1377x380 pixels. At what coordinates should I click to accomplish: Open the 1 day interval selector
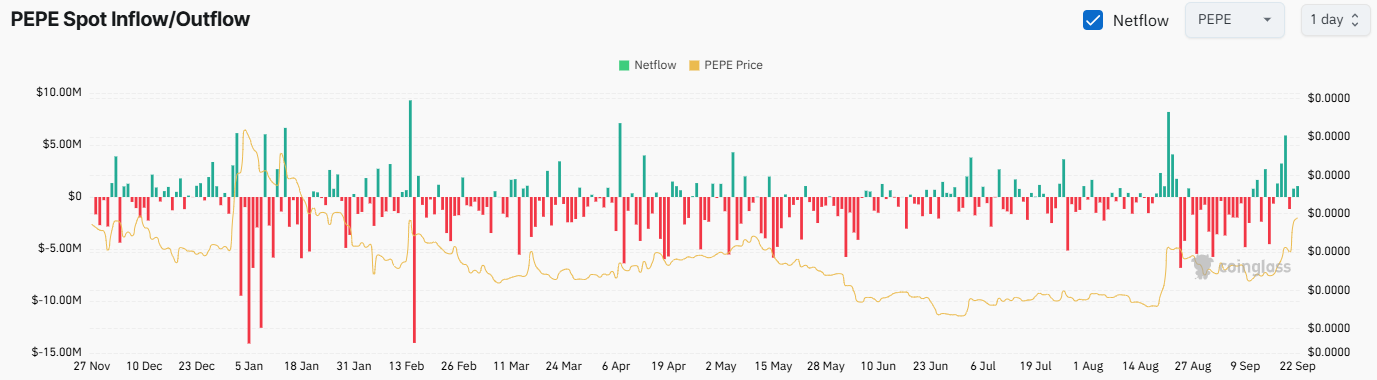(1334, 20)
